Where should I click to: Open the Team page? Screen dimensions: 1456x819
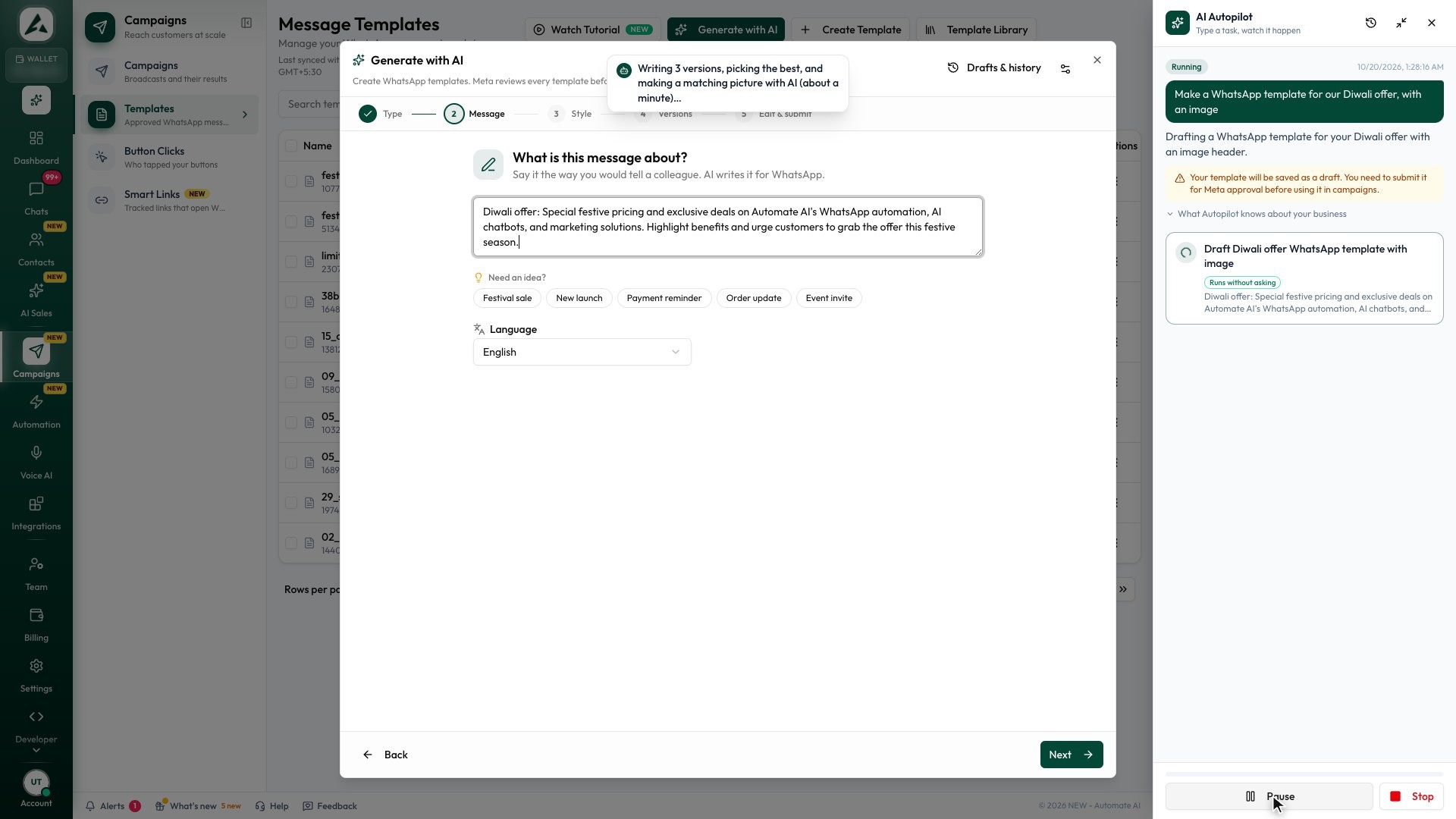pyautogui.click(x=36, y=573)
